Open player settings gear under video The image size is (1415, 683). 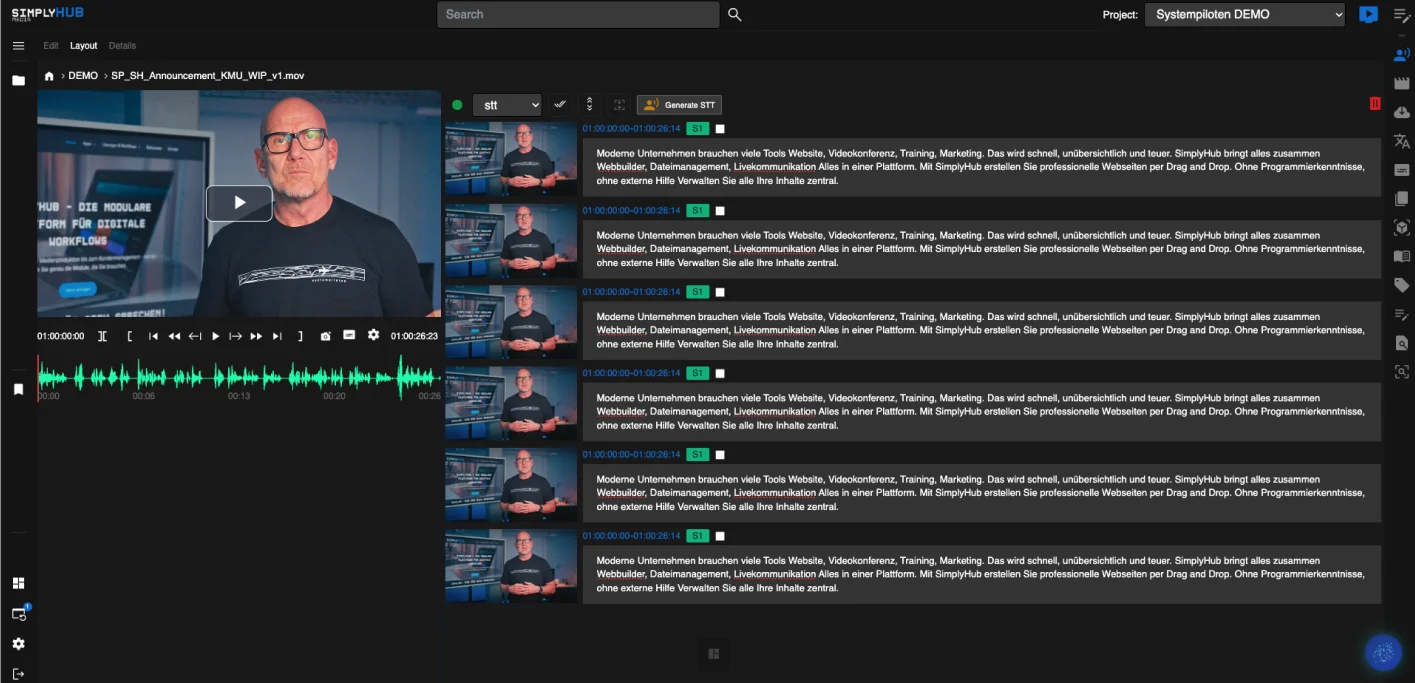tap(373, 335)
